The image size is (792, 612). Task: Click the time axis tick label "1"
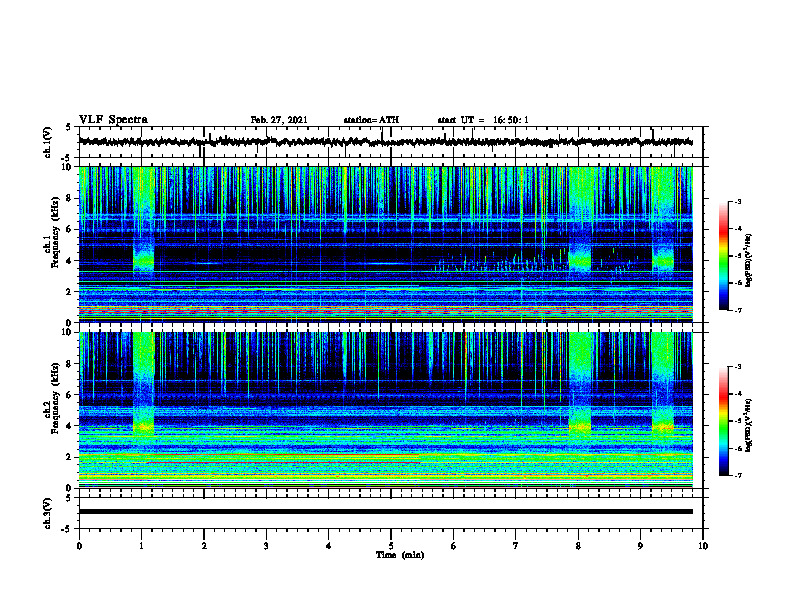[x=141, y=546]
